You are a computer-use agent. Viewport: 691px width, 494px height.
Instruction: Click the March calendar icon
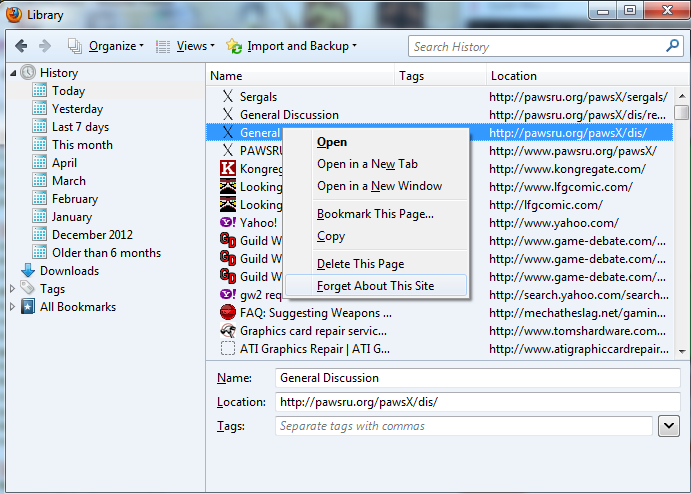click(x=39, y=181)
